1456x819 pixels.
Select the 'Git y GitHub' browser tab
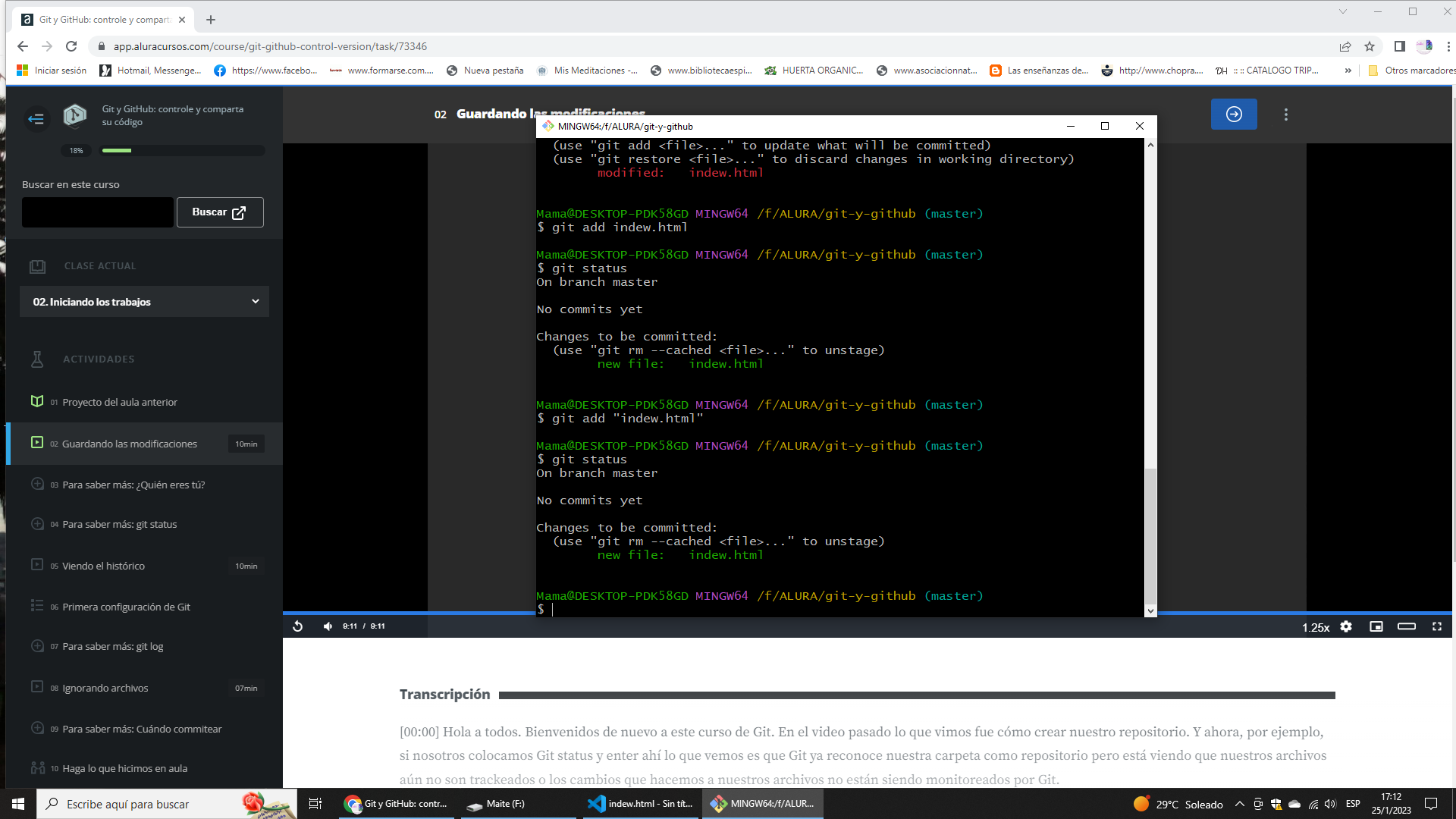tap(104, 20)
